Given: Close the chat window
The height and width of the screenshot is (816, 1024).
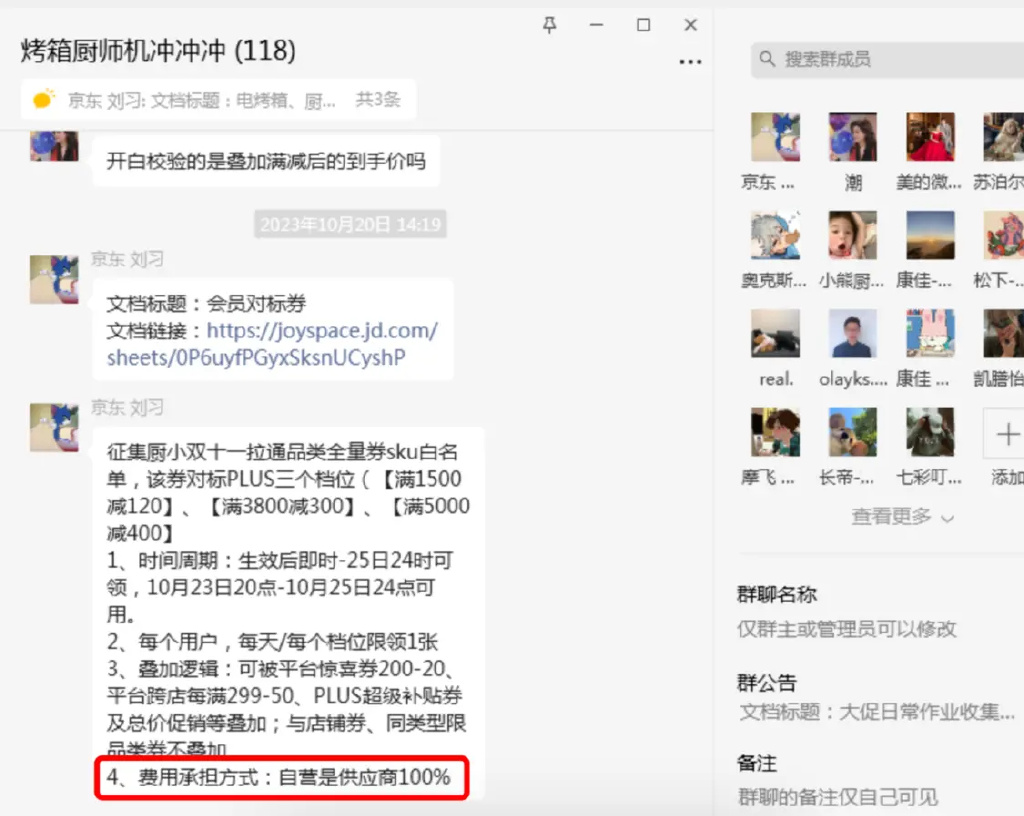Looking at the screenshot, I should pyautogui.click(x=690, y=25).
